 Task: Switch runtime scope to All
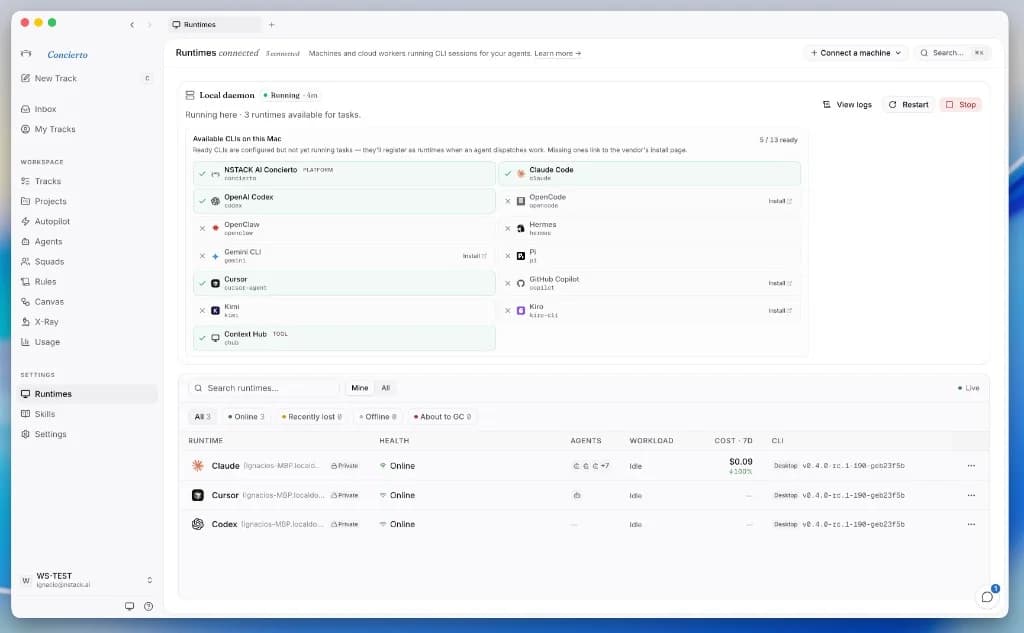[385, 388]
